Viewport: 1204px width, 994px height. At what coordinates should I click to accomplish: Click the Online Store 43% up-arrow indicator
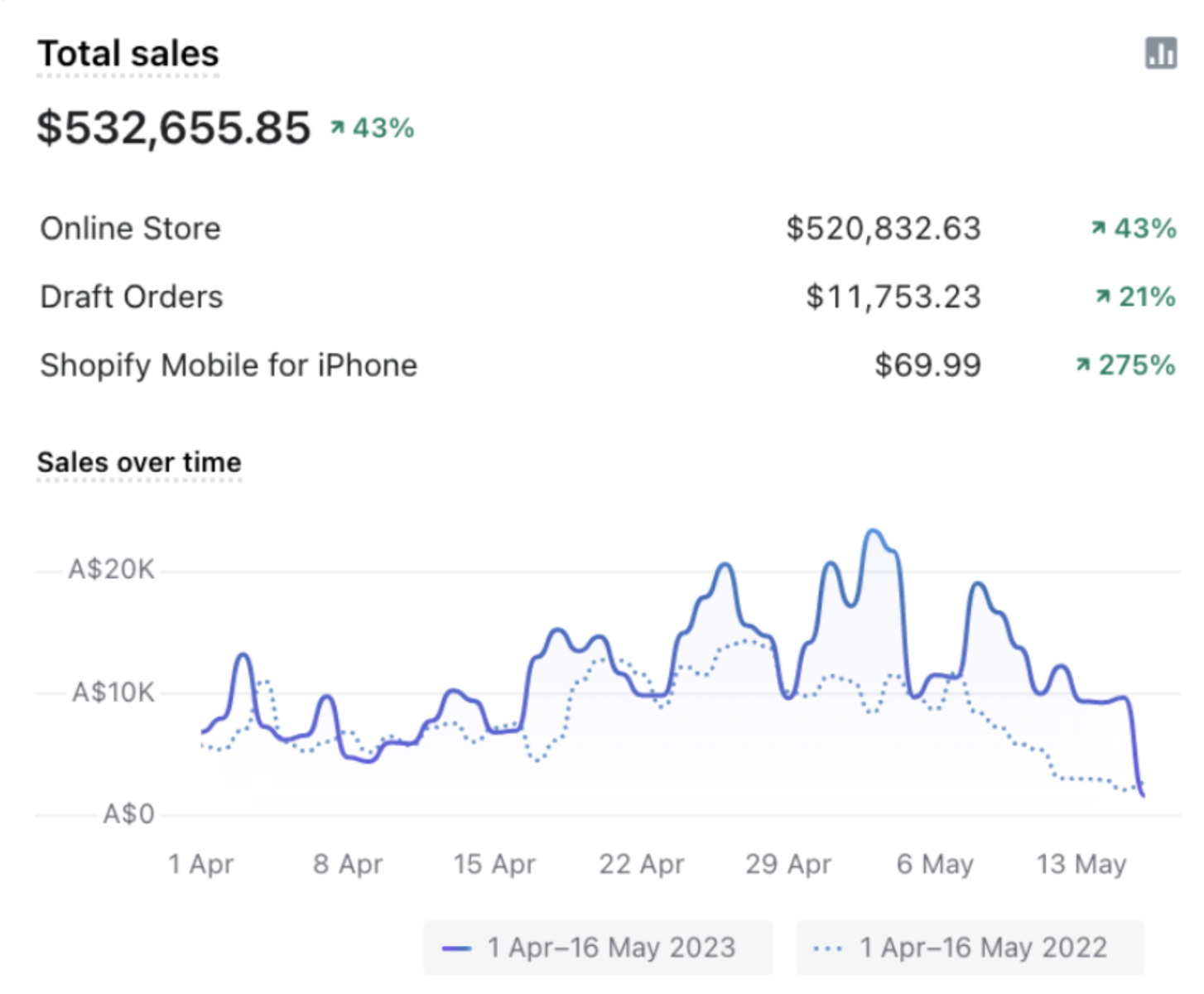1099,228
